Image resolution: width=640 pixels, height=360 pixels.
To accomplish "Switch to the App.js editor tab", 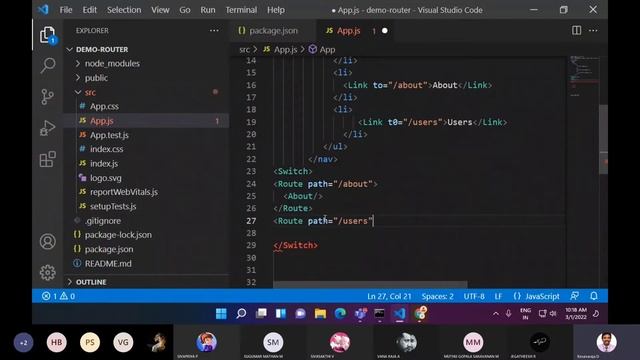I will tap(348, 31).
